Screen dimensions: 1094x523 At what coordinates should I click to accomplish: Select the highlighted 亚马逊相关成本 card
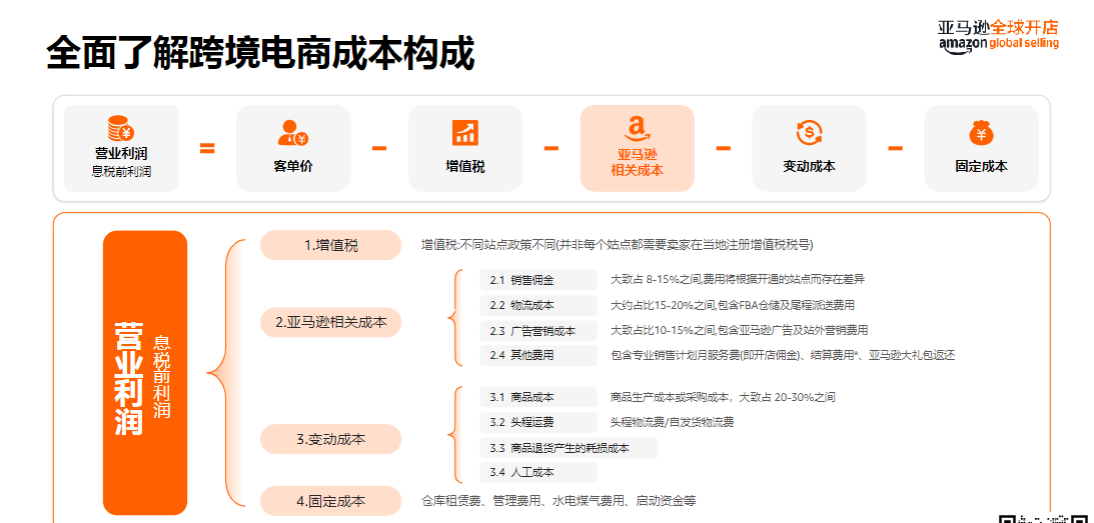[x=637, y=148]
